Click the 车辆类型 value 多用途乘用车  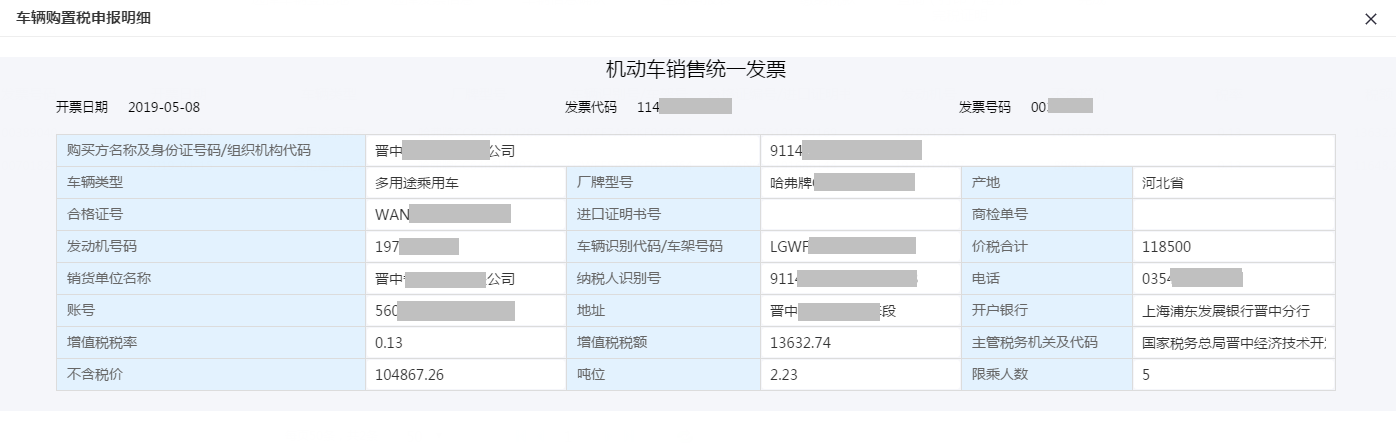pyautogui.click(x=417, y=183)
